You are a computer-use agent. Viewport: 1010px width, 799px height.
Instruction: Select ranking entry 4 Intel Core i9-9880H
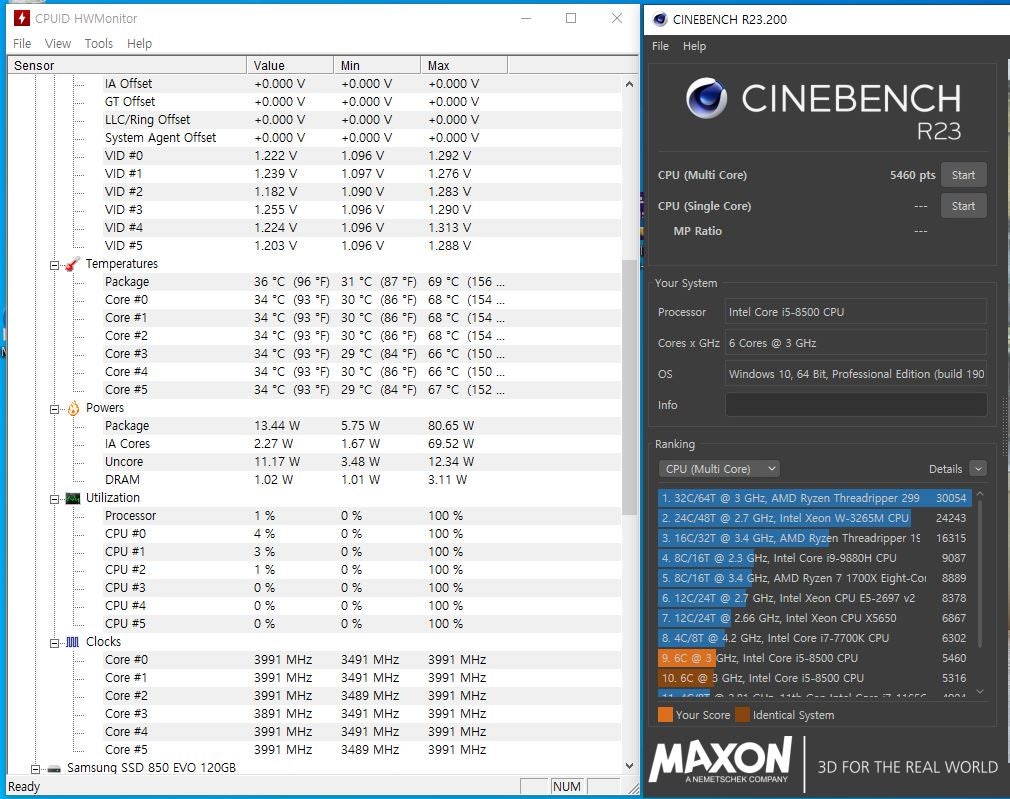click(814, 558)
